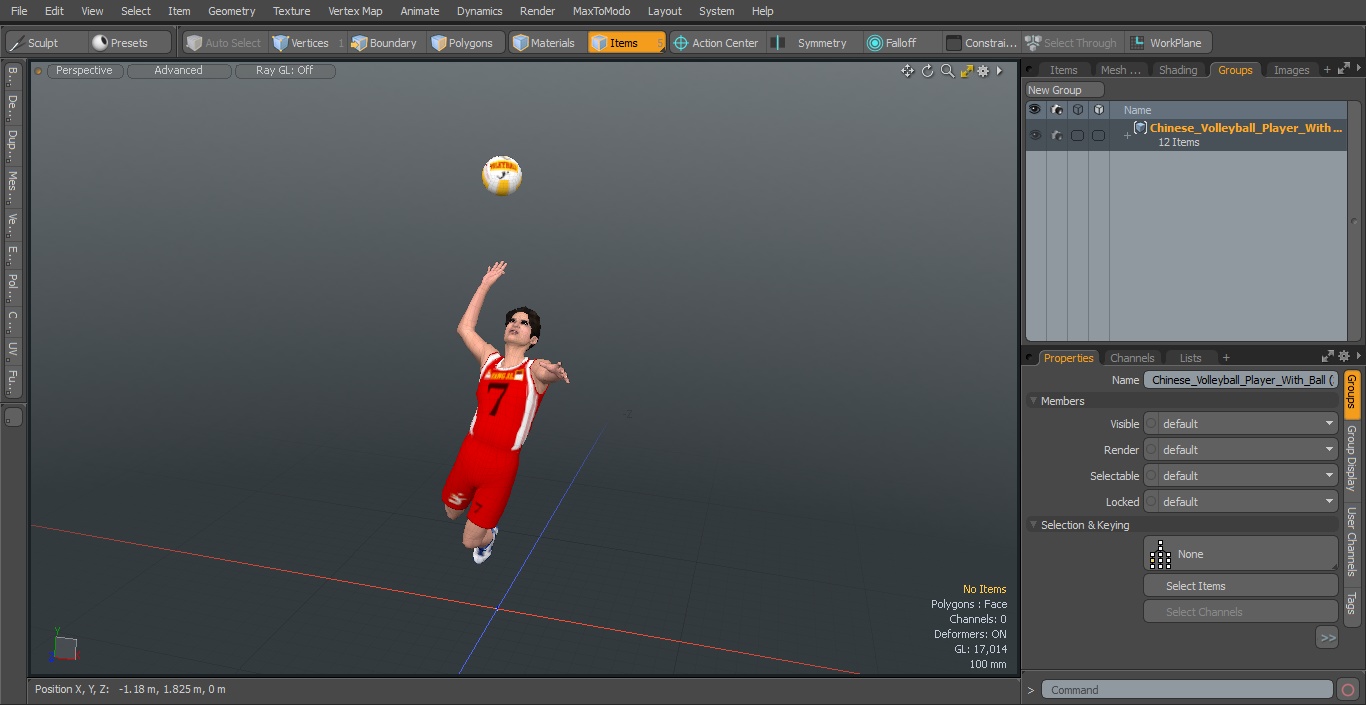
Task: Click the New Group button
Action: point(1065,90)
